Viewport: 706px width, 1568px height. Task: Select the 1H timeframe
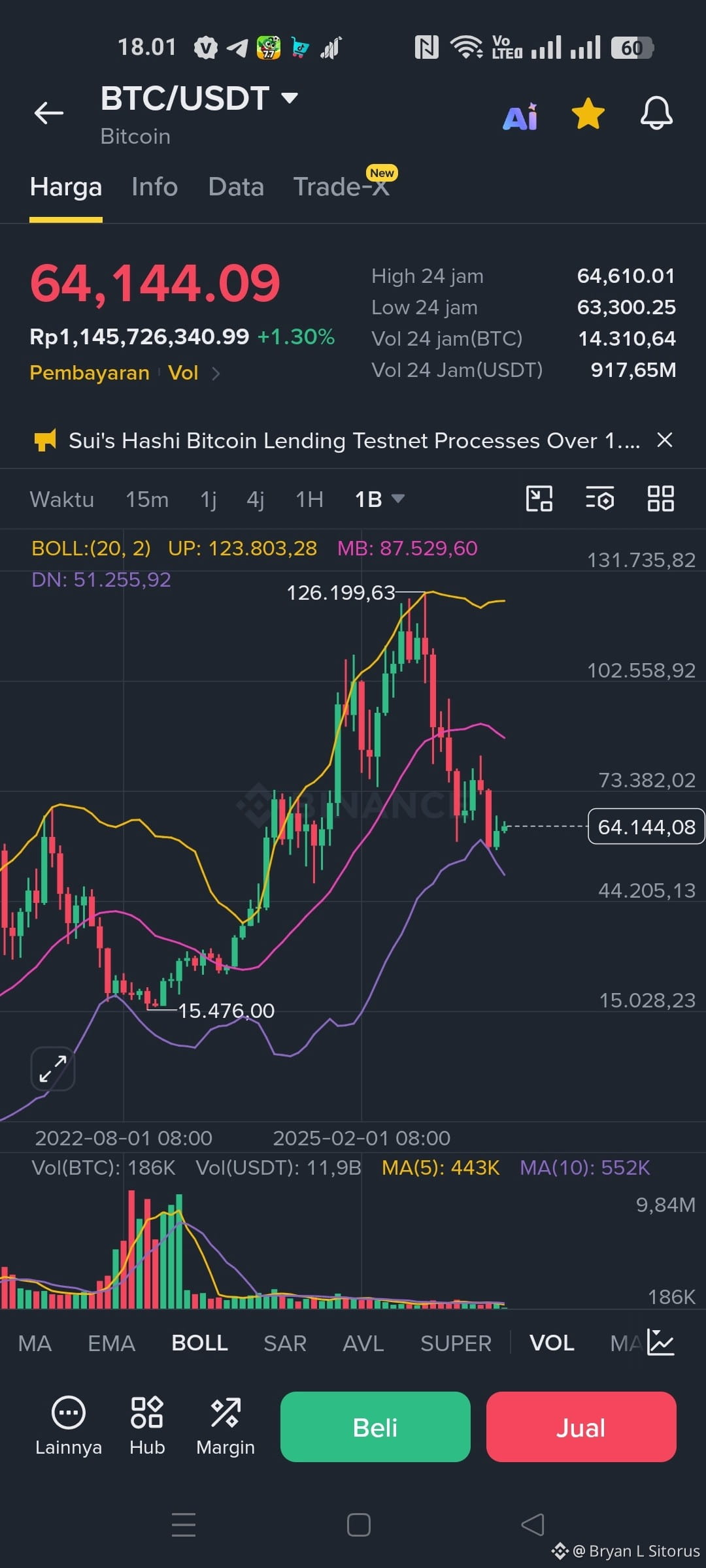pyautogui.click(x=309, y=499)
